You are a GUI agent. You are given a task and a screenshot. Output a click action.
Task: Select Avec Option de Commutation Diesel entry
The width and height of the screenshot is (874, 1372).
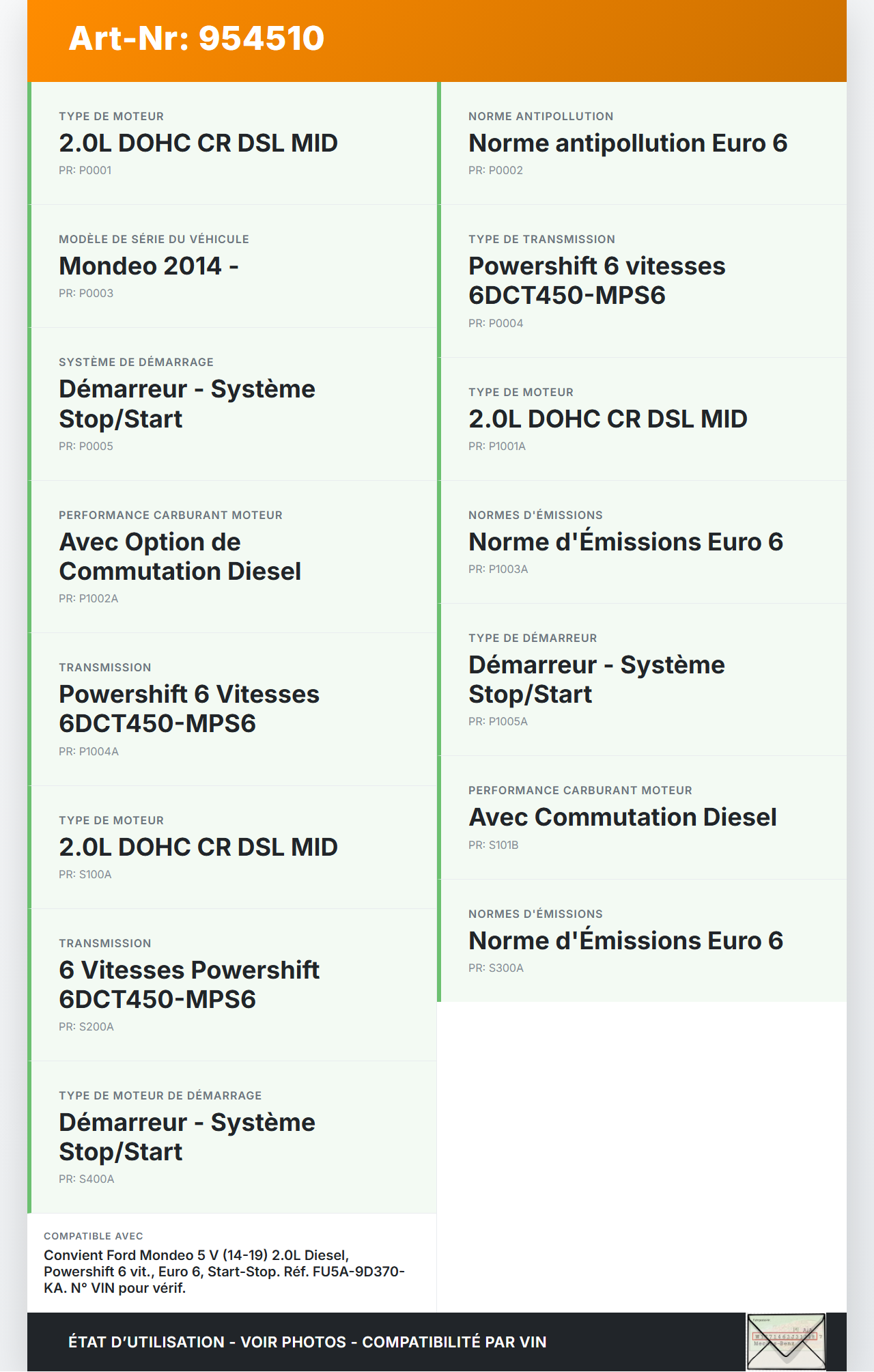click(232, 557)
